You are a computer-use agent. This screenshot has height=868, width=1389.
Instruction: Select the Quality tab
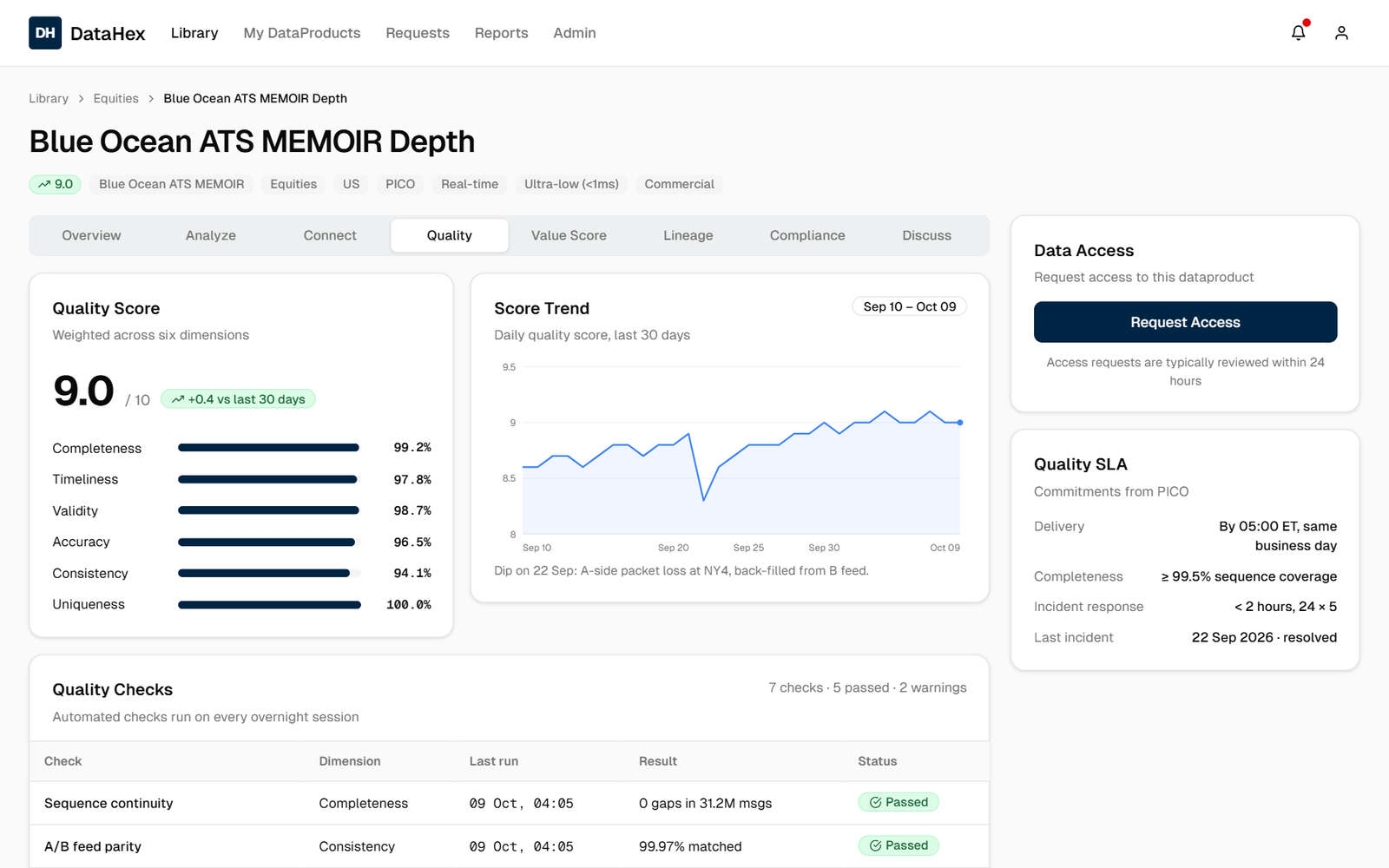tap(450, 235)
